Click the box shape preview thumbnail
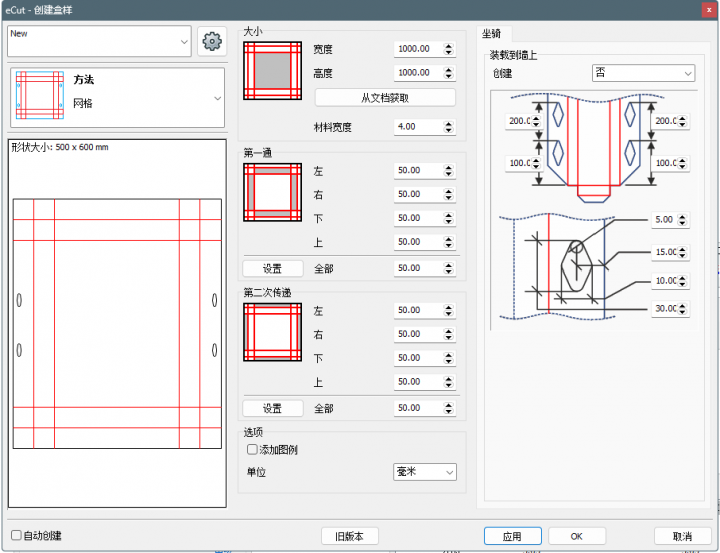The height and width of the screenshot is (553, 720). pyautogui.click(x=117, y=325)
